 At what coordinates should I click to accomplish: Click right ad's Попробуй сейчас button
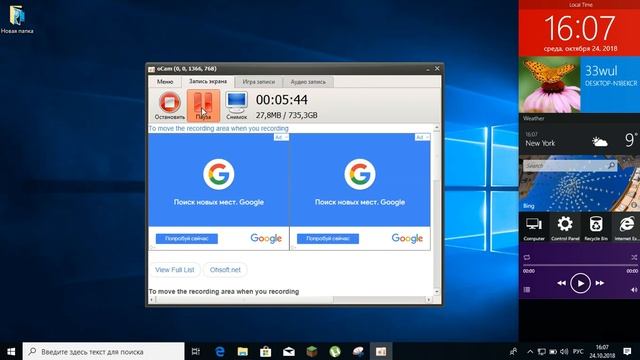point(328,238)
